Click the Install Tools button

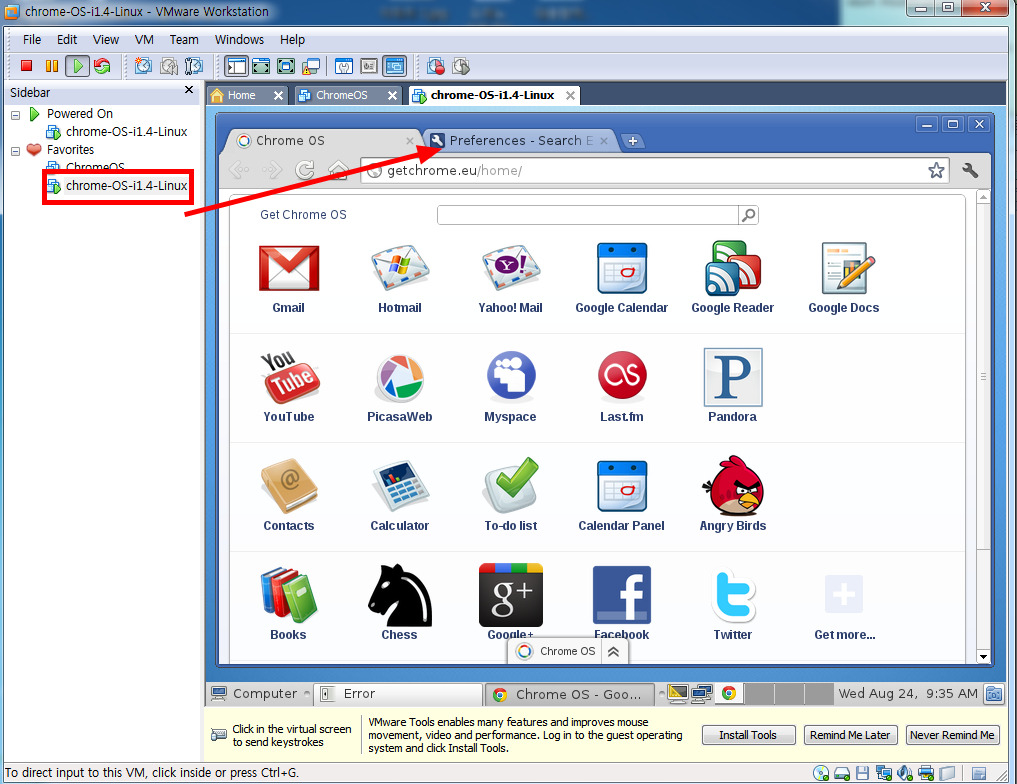coord(747,735)
